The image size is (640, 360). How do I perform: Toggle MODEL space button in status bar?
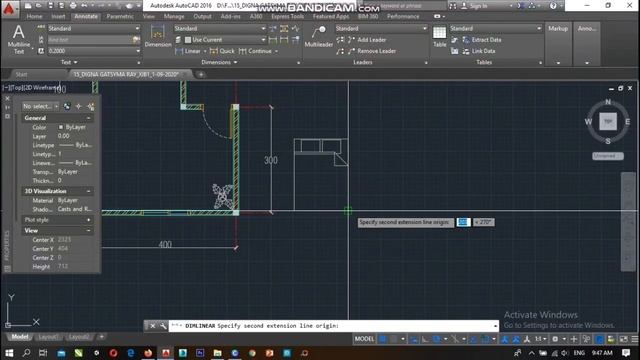364,339
